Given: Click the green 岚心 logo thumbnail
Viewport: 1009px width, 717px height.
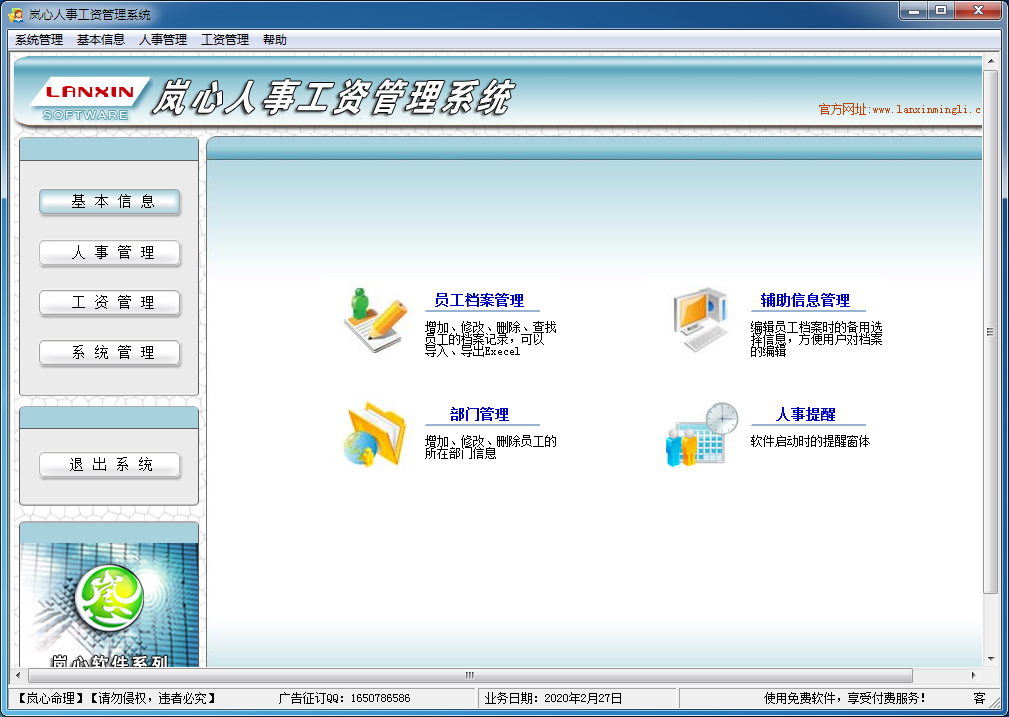Looking at the screenshot, I should pos(109,597).
